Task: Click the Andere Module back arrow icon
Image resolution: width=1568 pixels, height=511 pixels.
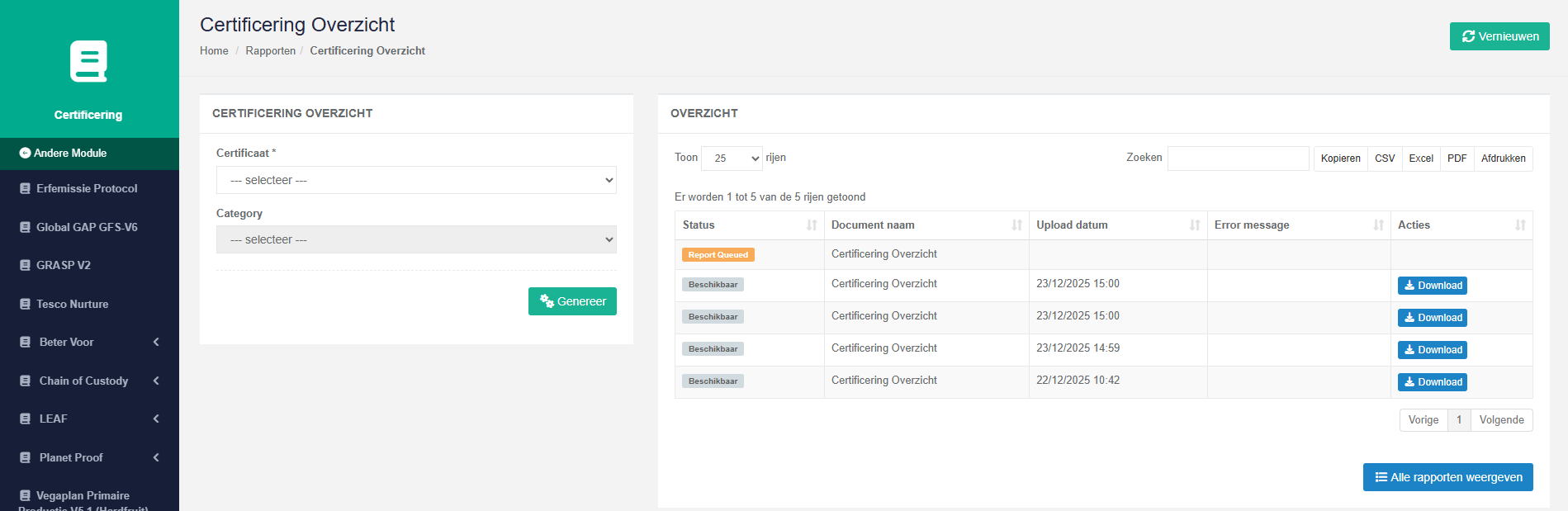Action: pos(25,153)
